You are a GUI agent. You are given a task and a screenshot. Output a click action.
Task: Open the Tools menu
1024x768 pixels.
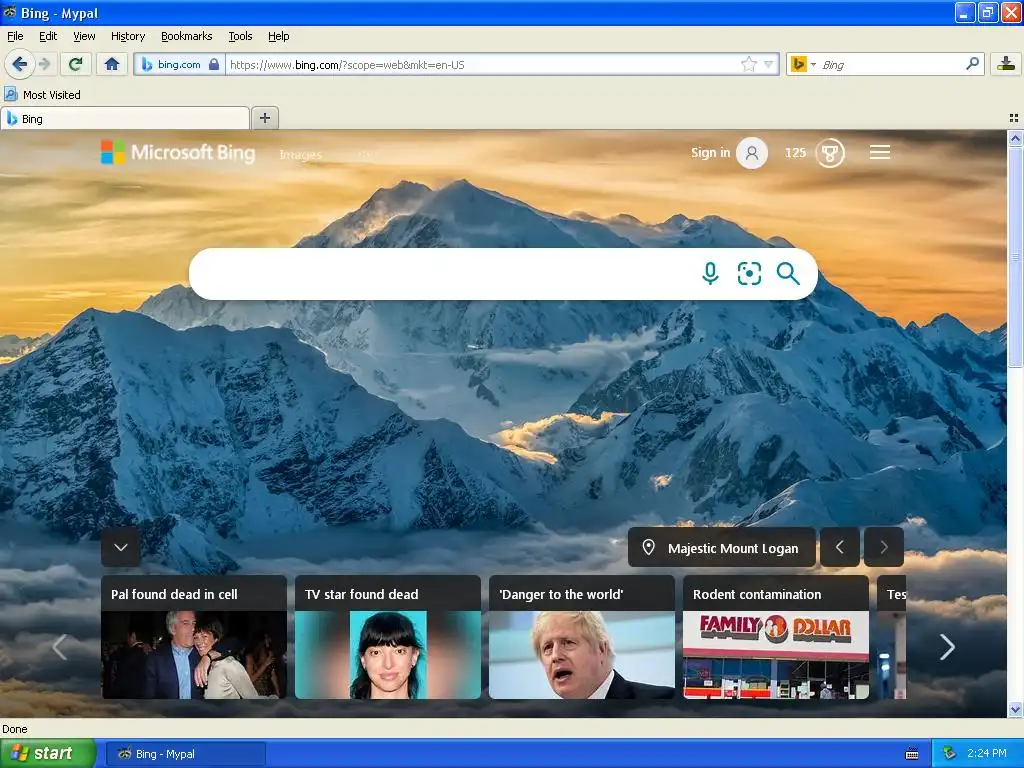240,36
